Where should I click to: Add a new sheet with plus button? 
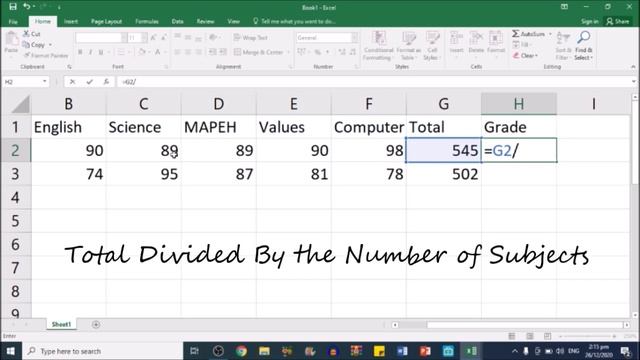coord(96,324)
